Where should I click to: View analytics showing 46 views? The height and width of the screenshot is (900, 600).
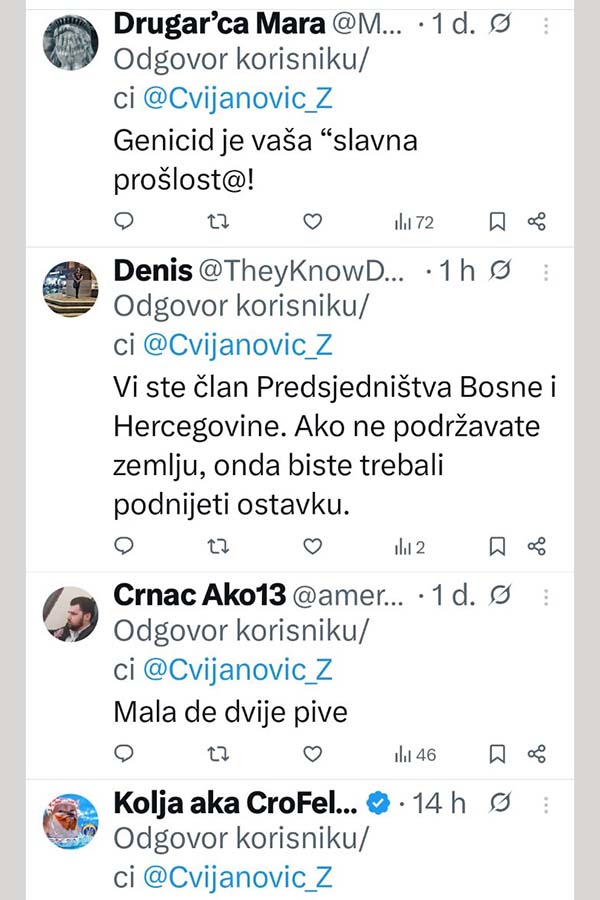[x=415, y=753]
